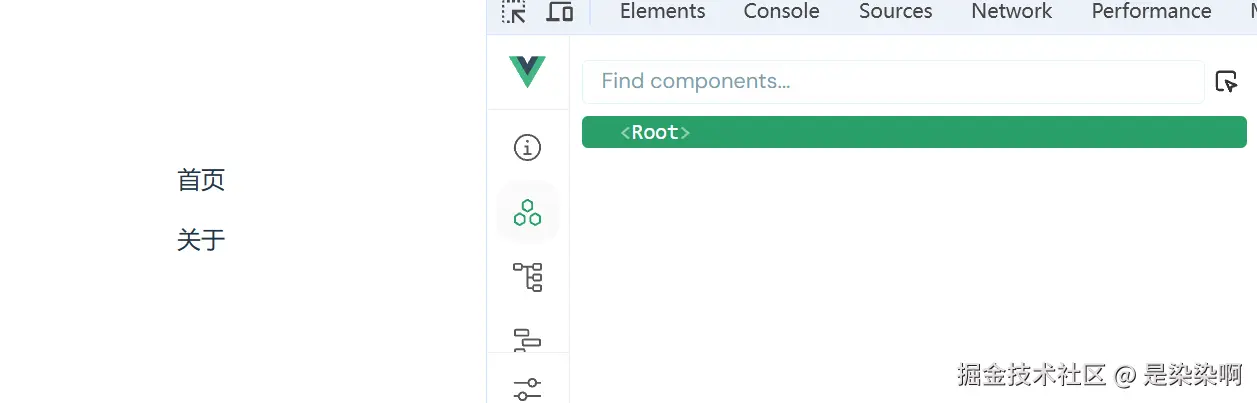Select the Root component node
Viewport: 1257px width, 403px height.
656,133
